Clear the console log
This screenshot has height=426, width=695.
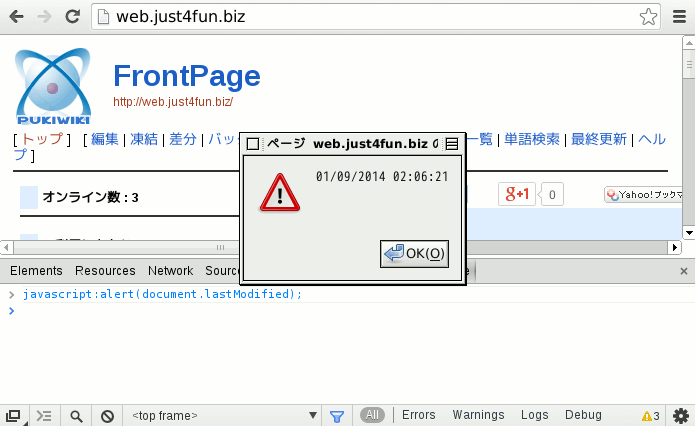click(x=107, y=415)
